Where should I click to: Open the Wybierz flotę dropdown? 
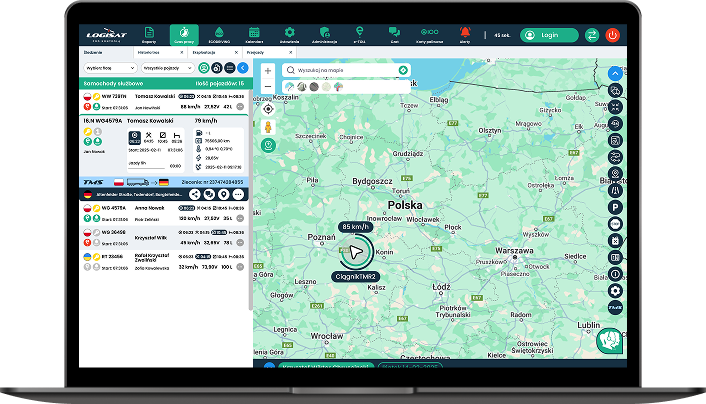tap(110, 68)
